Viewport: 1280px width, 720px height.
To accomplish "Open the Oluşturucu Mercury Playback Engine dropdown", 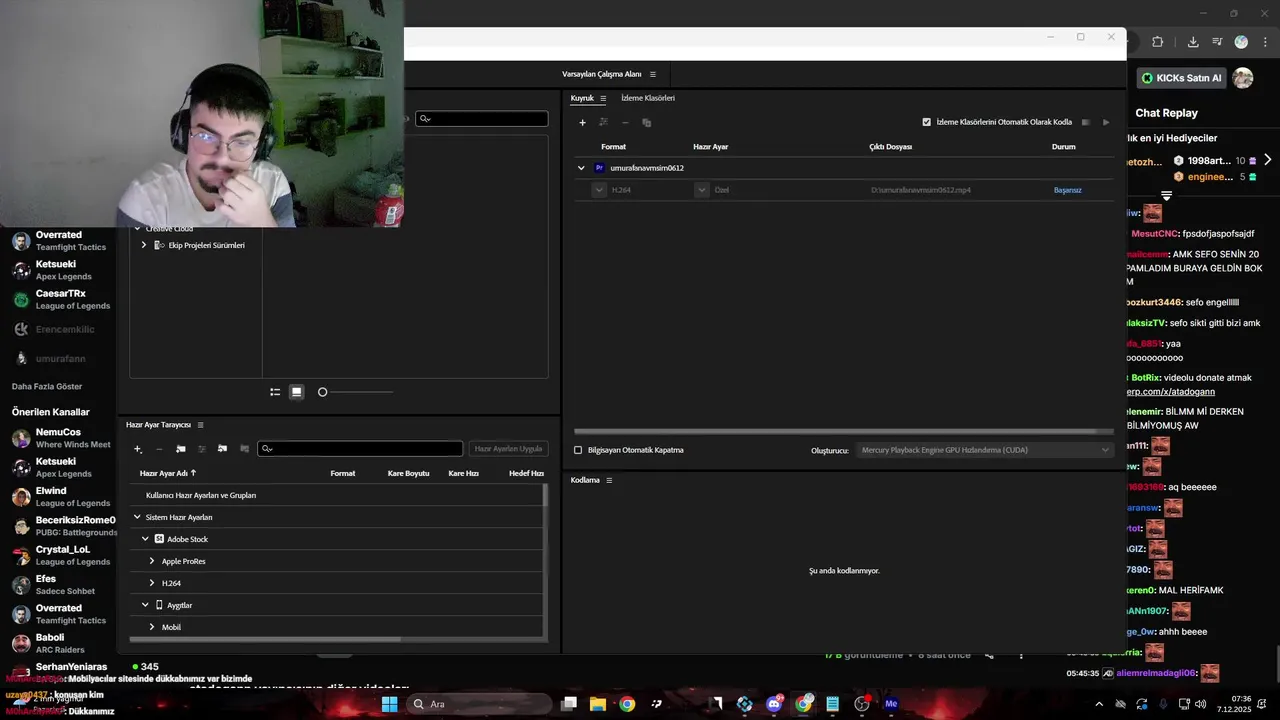I will click(984, 450).
